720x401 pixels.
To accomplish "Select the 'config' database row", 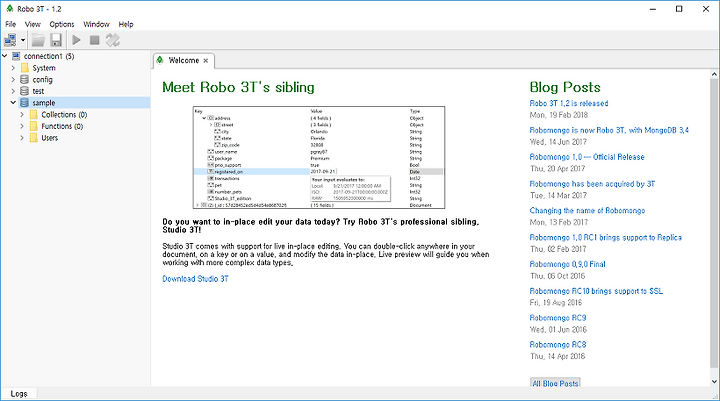I will (x=42, y=79).
